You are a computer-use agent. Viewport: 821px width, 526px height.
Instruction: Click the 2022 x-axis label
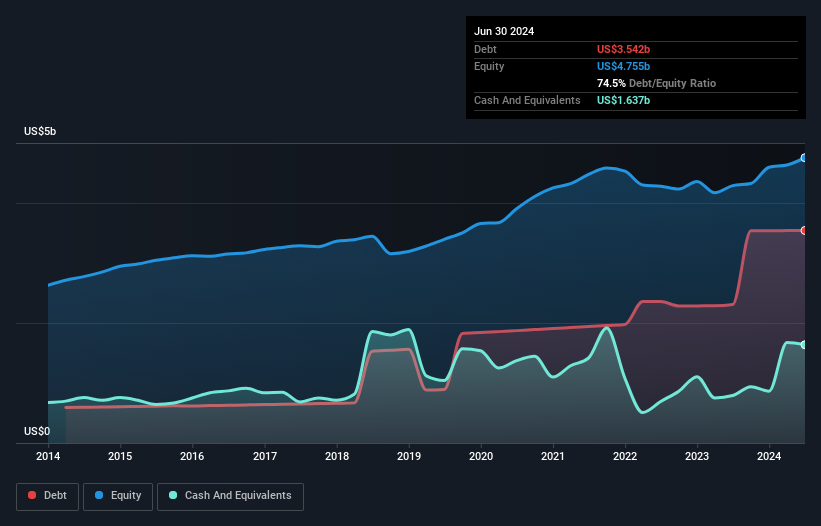pyautogui.click(x=625, y=456)
